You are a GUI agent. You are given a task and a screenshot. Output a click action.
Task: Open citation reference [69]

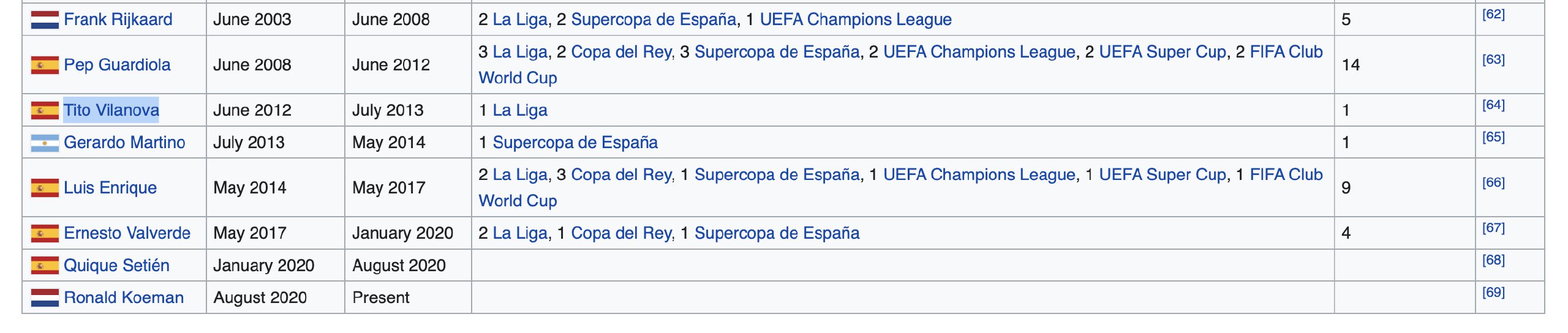point(1493,292)
